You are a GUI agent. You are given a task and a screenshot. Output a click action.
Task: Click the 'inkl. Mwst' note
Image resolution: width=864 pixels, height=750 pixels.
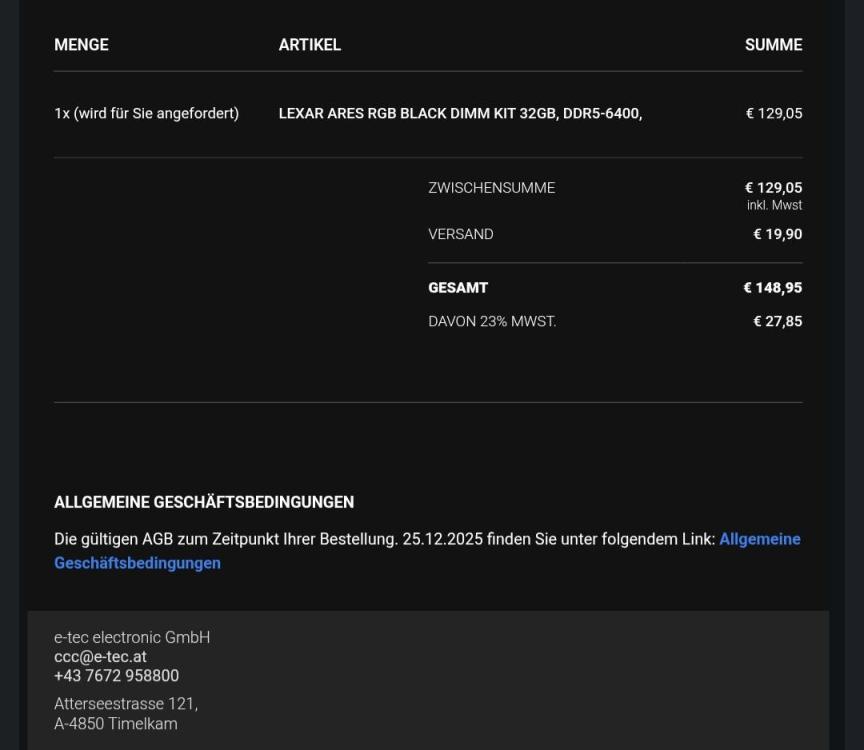[774, 206]
